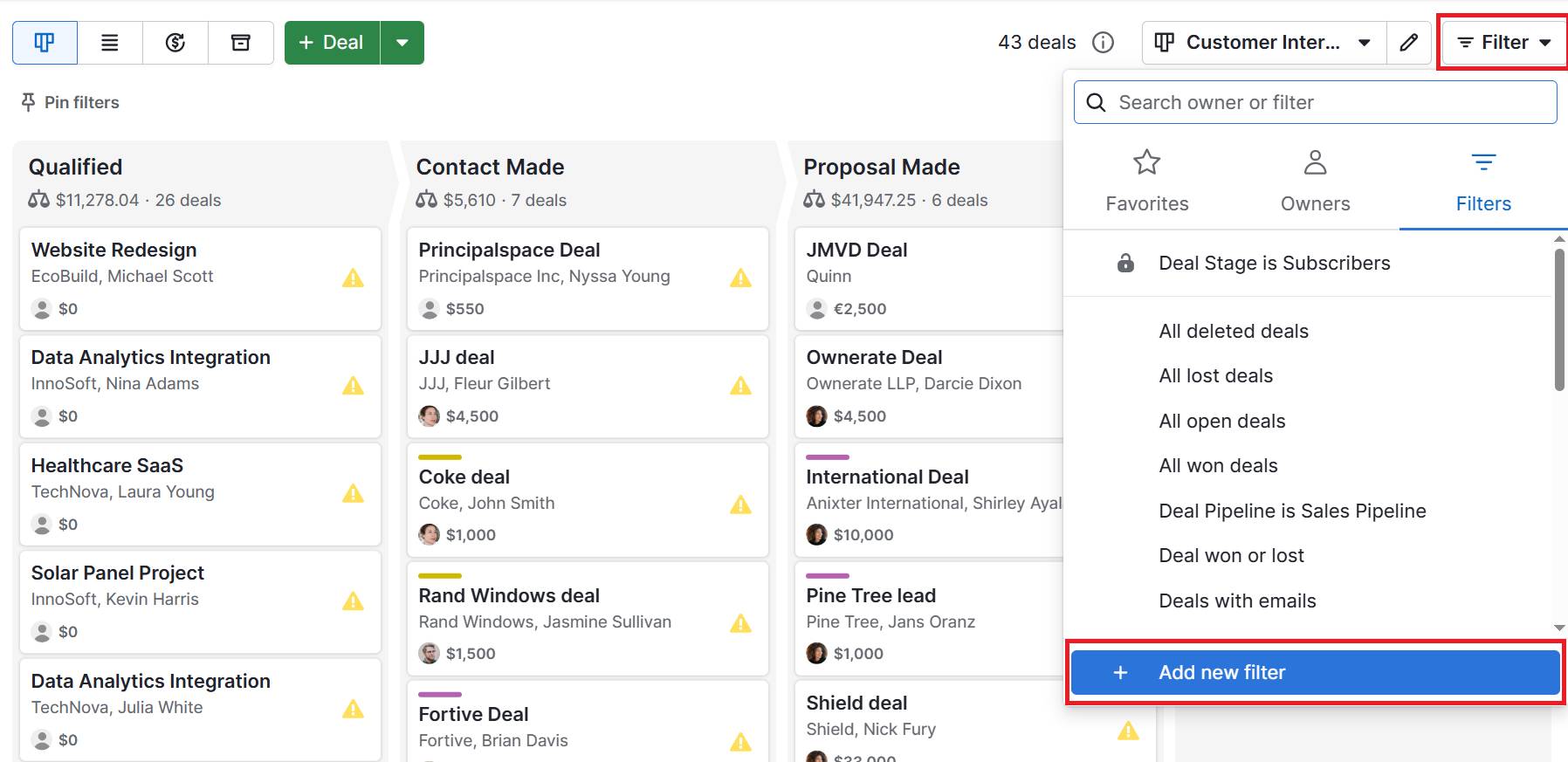The image size is (1568, 762).
Task: Click warning icon on Website Redesign deal
Action: coord(353,278)
